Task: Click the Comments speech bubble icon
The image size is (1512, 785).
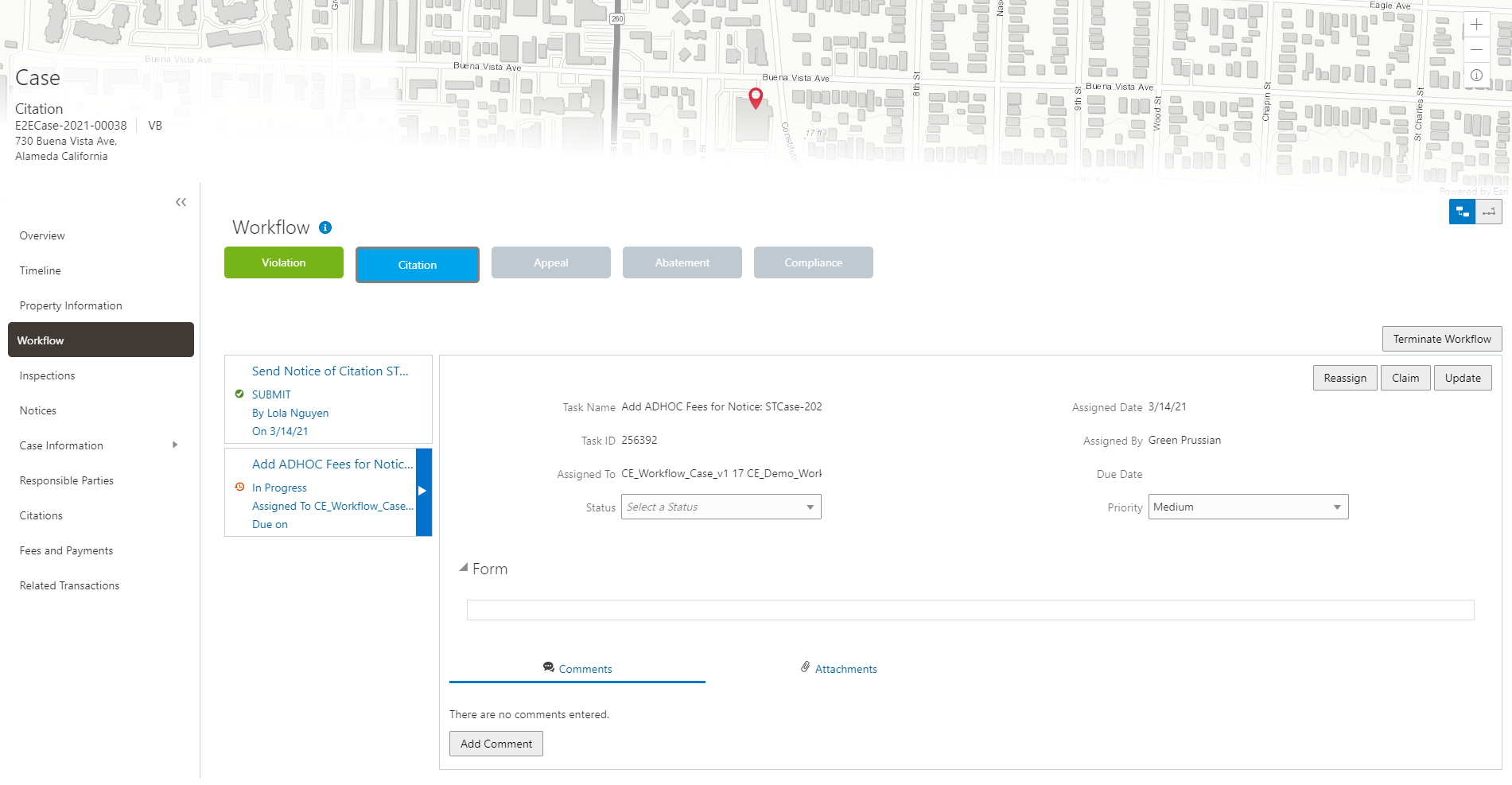Action: [x=549, y=667]
